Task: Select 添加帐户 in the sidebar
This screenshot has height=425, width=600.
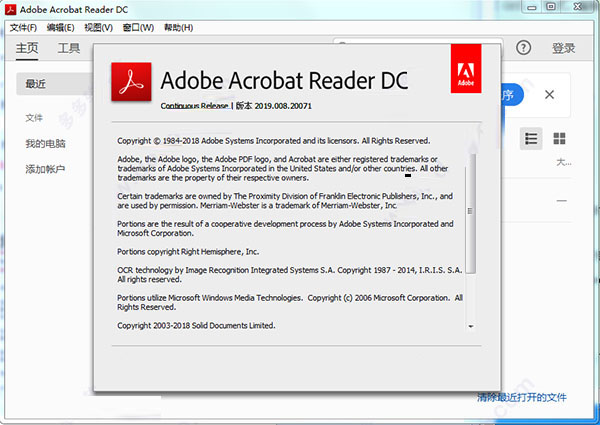Action: pyautogui.click(x=45, y=169)
